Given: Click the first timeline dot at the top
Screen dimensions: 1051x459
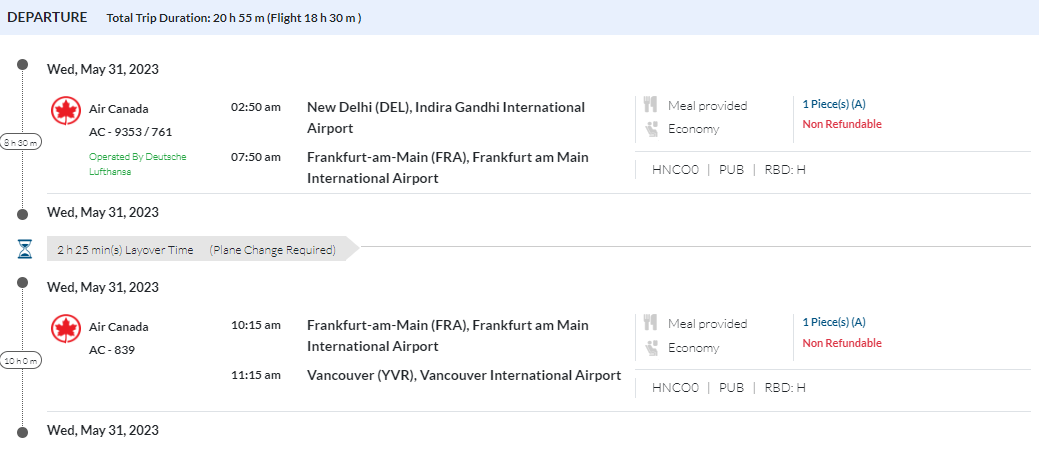Looking at the screenshot, I should pos(23,65).
